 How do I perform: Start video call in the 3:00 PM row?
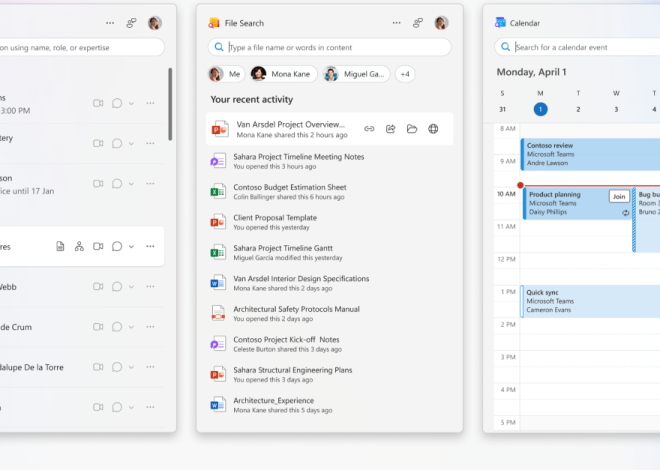(x=98, y=103)
